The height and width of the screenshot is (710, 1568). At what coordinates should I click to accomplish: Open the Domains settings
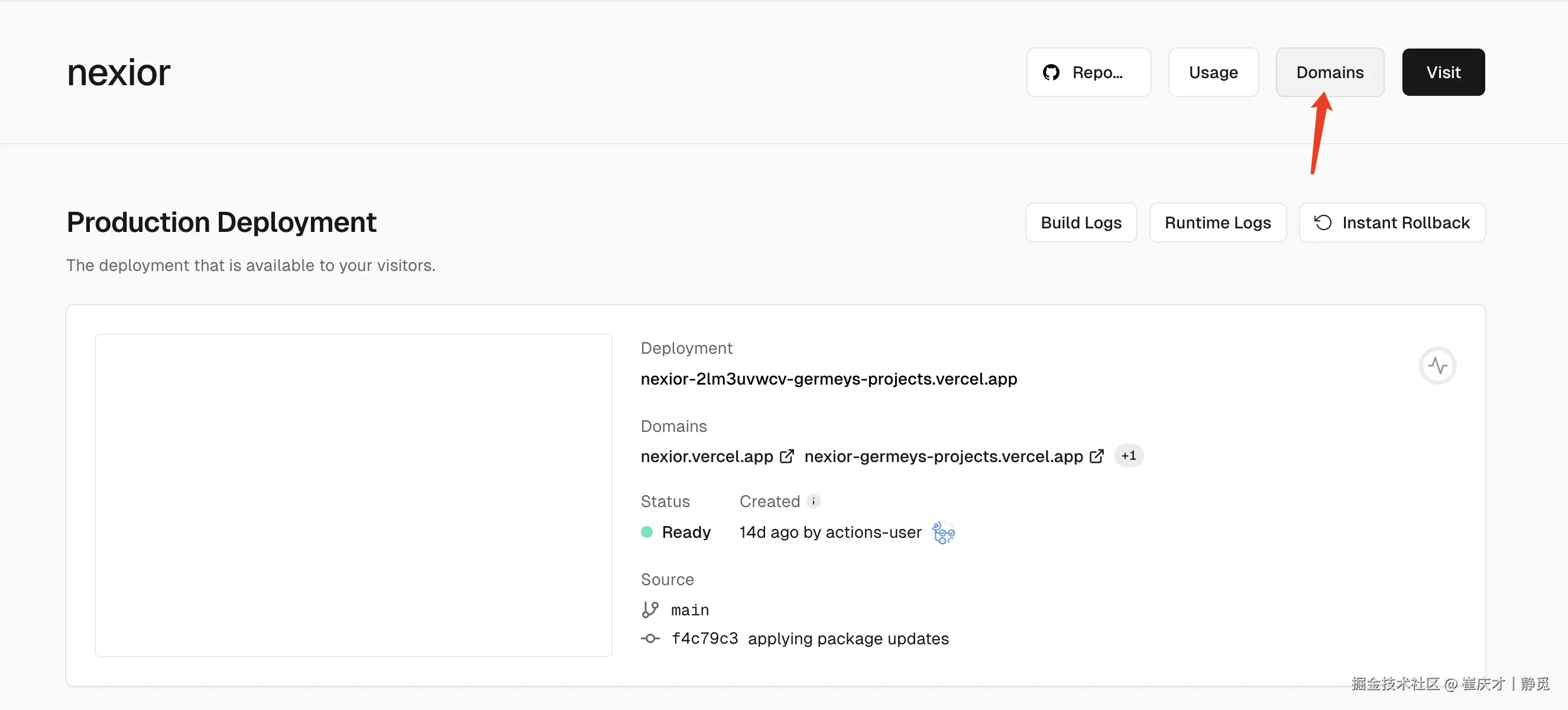point(1329,72)
